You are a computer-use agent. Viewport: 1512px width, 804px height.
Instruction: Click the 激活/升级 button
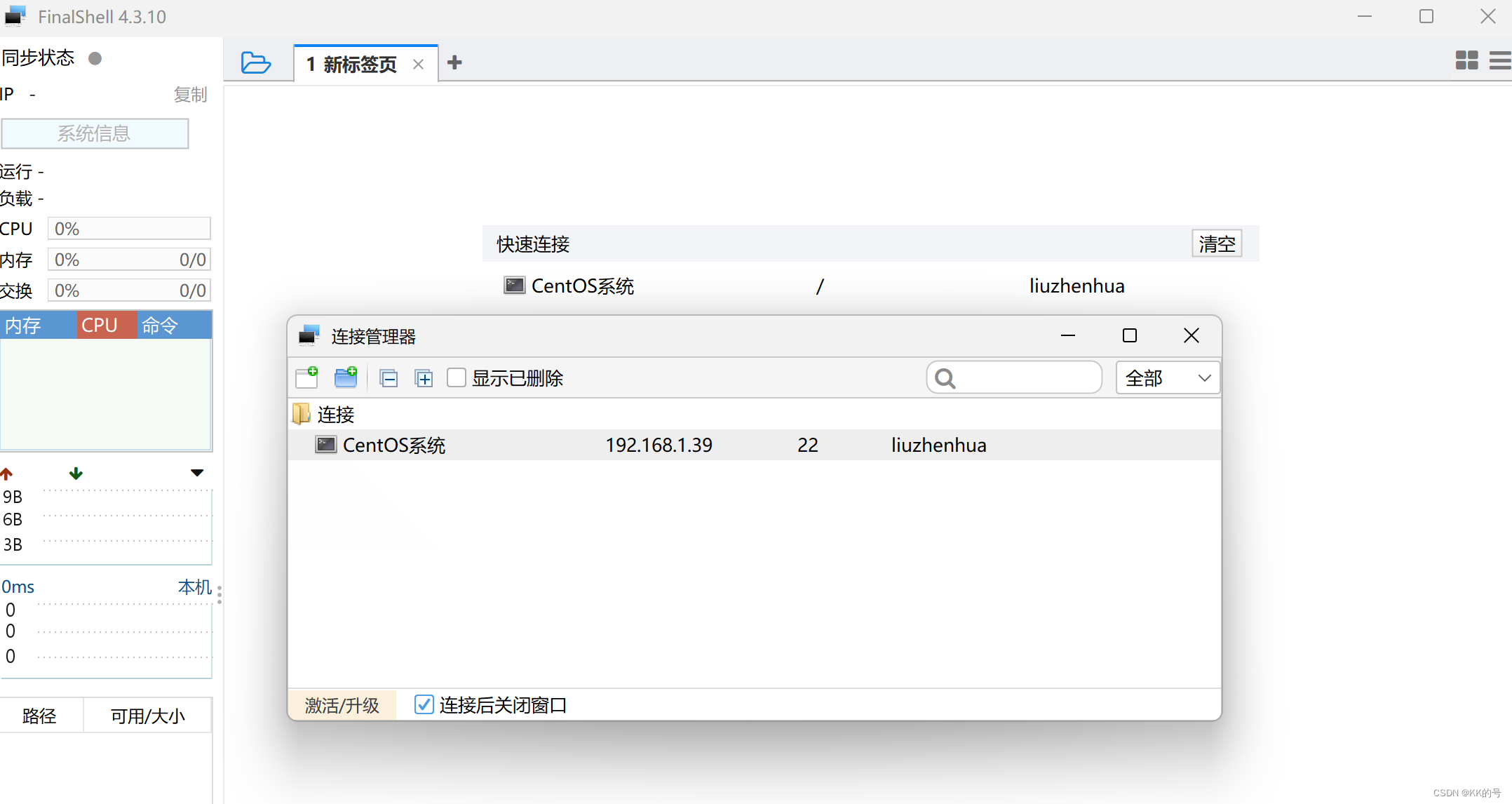342,705
